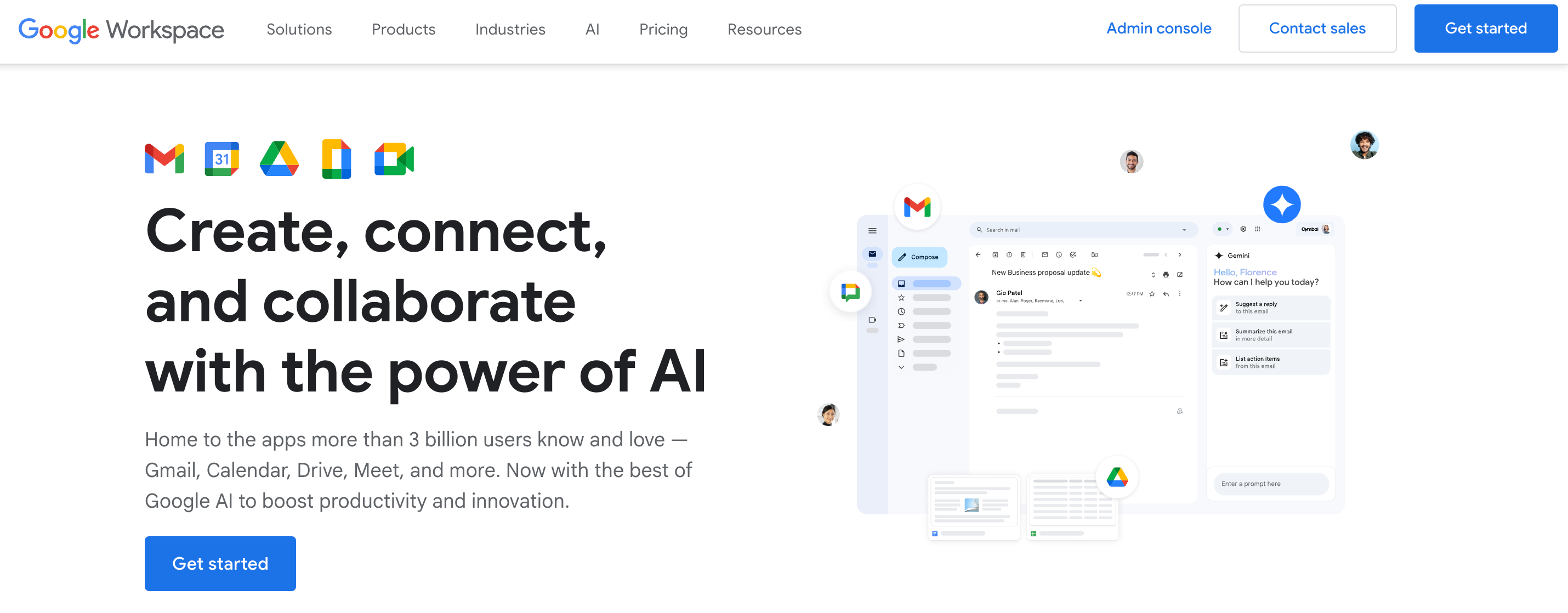The image size is (1568, 613).
Task: Click the Starred star icon in folder list
Action: (x=901, y=298)
